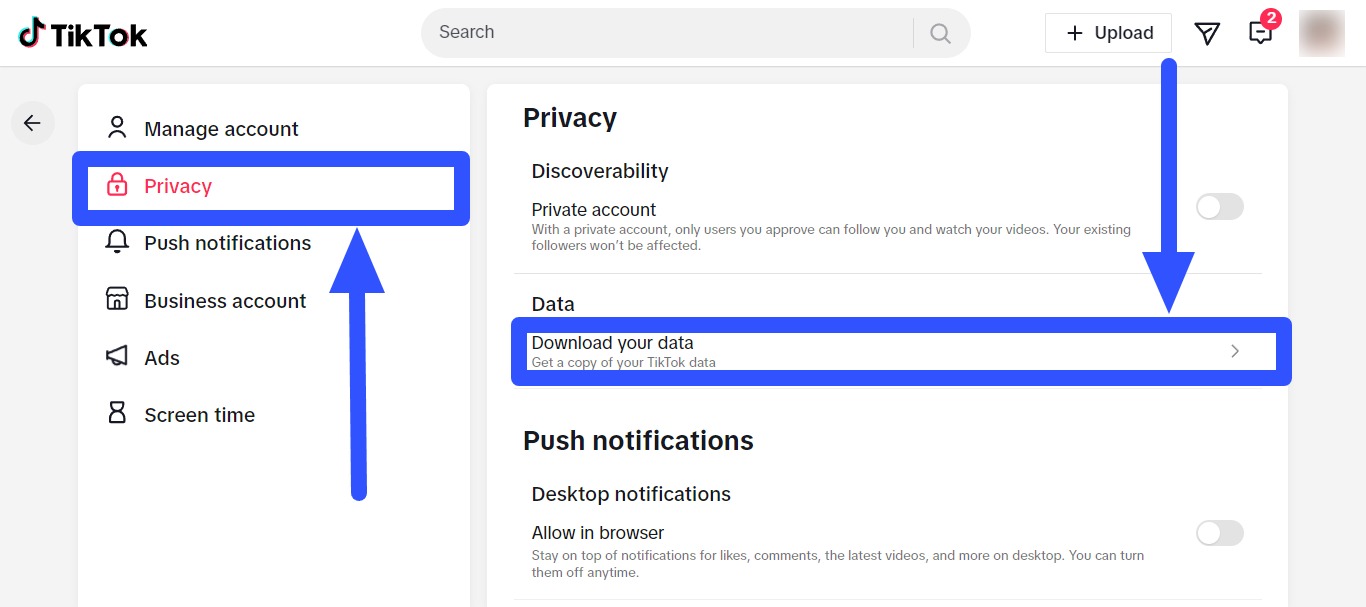
Task: Open the Download your data link
Action: [612, 344]
